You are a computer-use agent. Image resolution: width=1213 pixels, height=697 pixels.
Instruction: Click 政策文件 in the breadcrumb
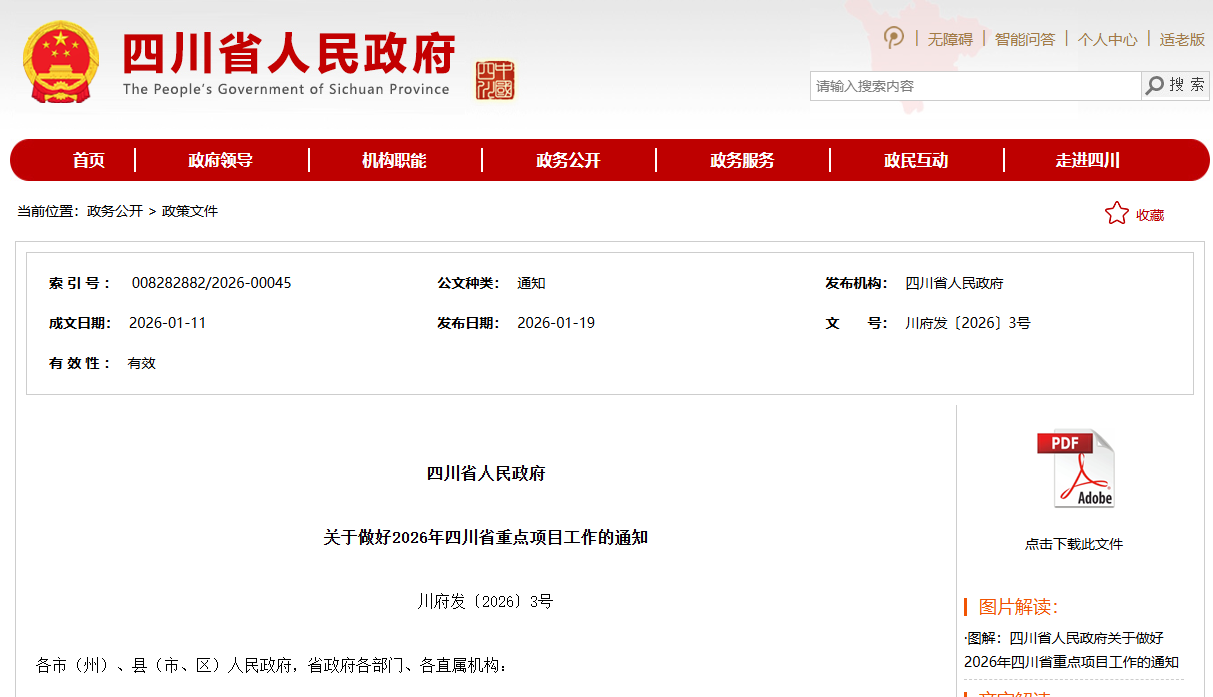pos(190,211)
